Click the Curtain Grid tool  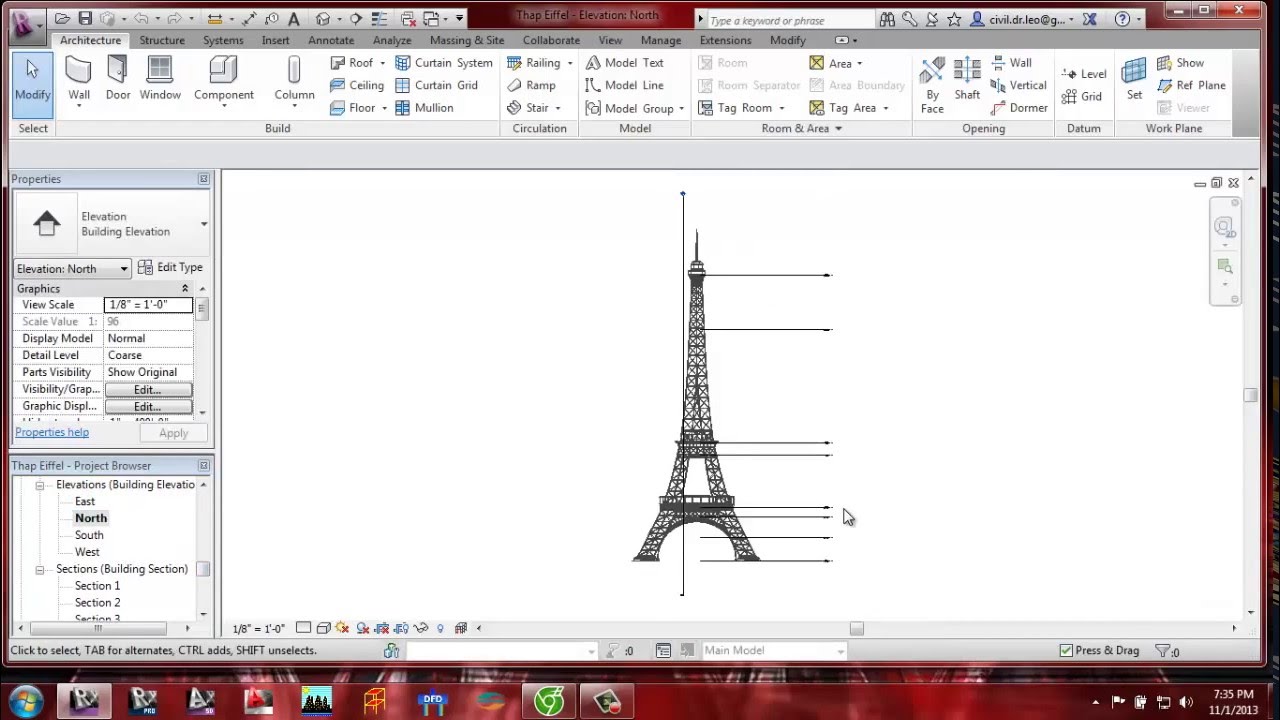(x=436, y=85)
